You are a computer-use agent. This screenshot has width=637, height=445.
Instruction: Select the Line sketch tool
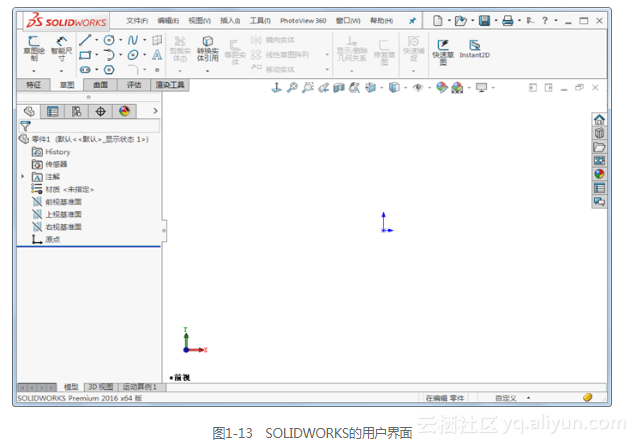click(85, 40)
